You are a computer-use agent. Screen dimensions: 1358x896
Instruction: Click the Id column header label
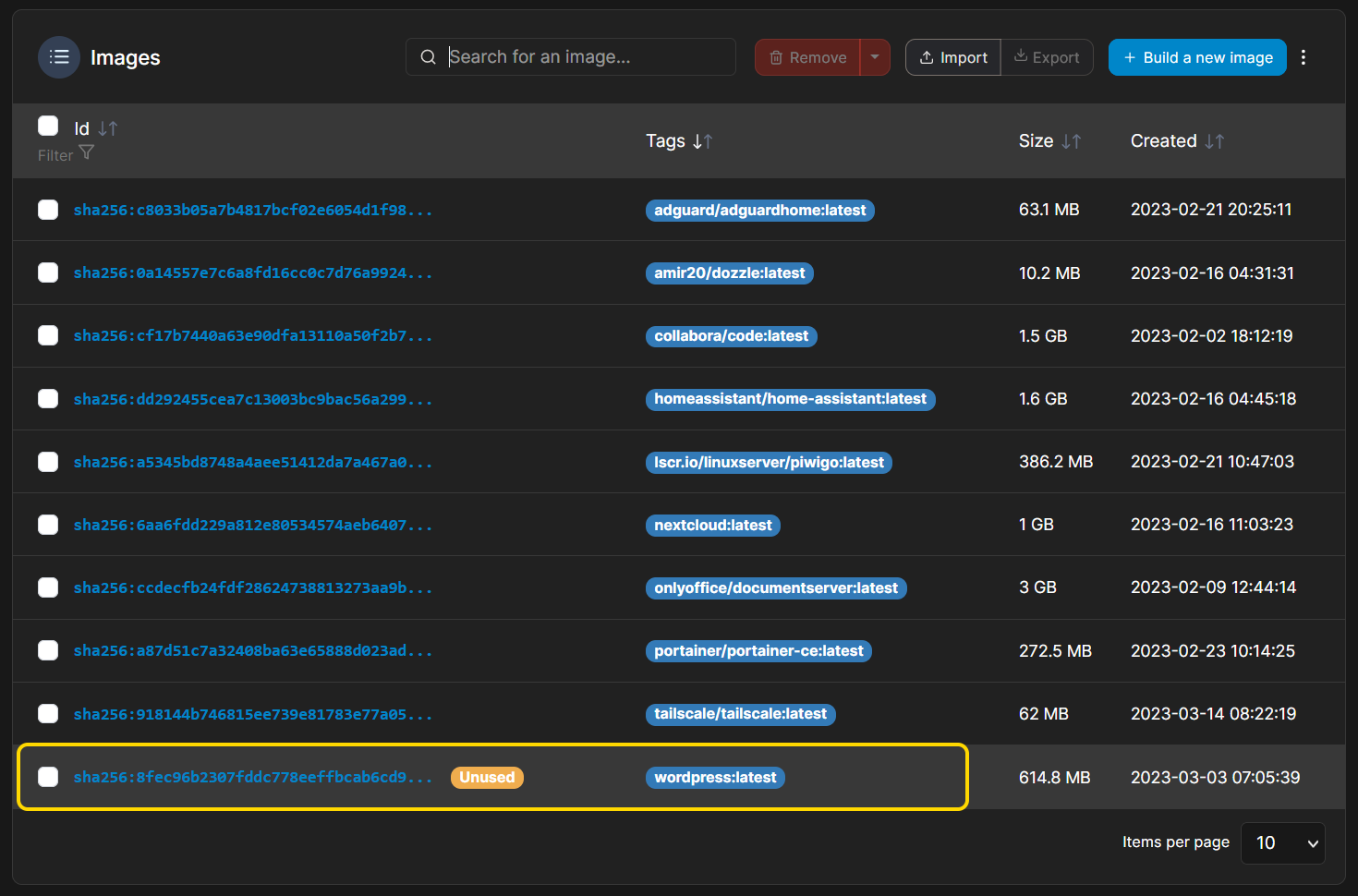point(82,128)
